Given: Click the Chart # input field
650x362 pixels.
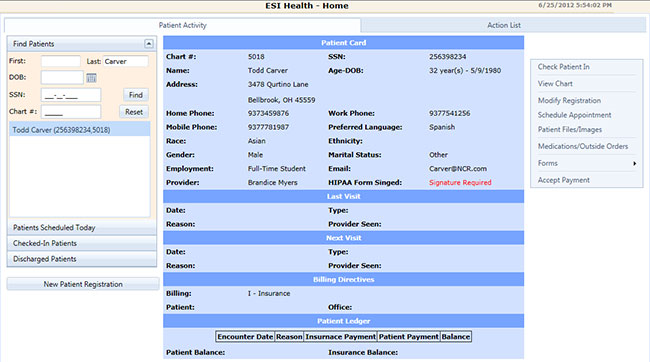Looking at the screenshot, I should click(x=71, y=112).
